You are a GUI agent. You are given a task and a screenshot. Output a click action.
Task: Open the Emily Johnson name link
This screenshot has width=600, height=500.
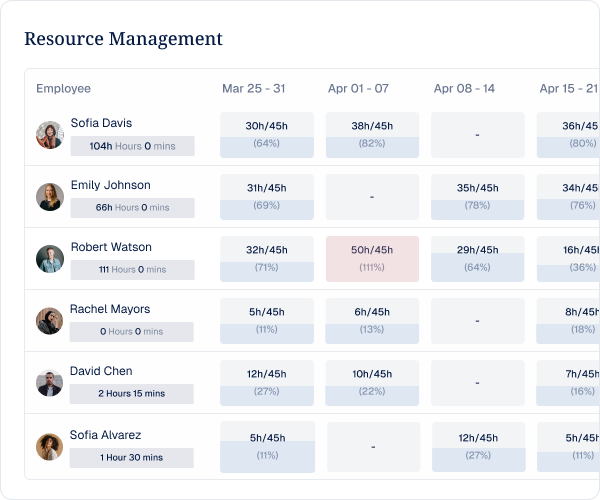[x=111, y=185]
